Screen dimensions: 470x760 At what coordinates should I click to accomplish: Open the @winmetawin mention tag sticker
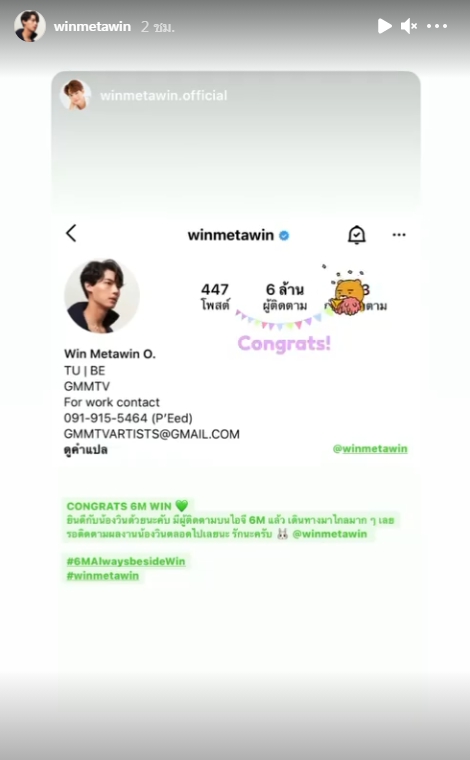pos(370,449)
